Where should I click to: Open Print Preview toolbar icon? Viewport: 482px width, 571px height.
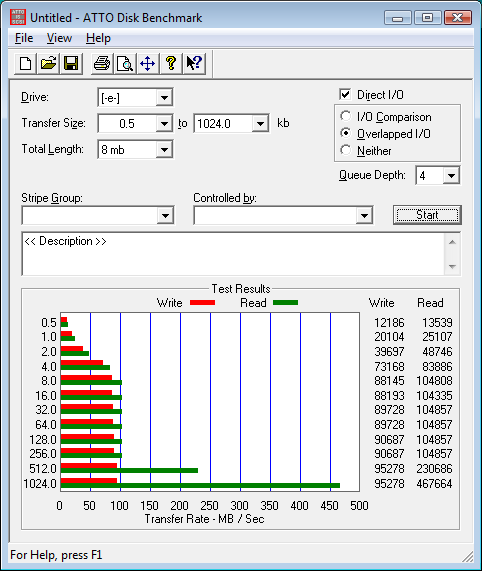pyautogui.click(x=125, y=64)
